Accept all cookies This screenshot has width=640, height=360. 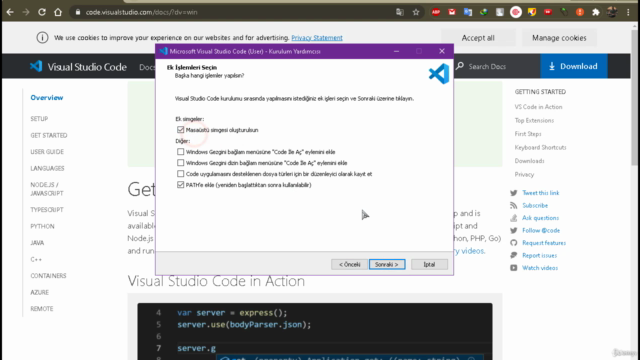coord(478,38)
